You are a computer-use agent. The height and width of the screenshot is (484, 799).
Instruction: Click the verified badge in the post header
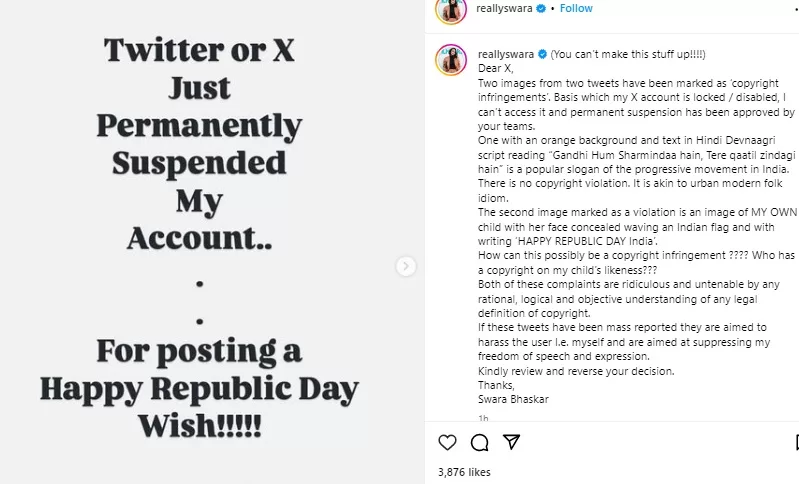(538, 9)
